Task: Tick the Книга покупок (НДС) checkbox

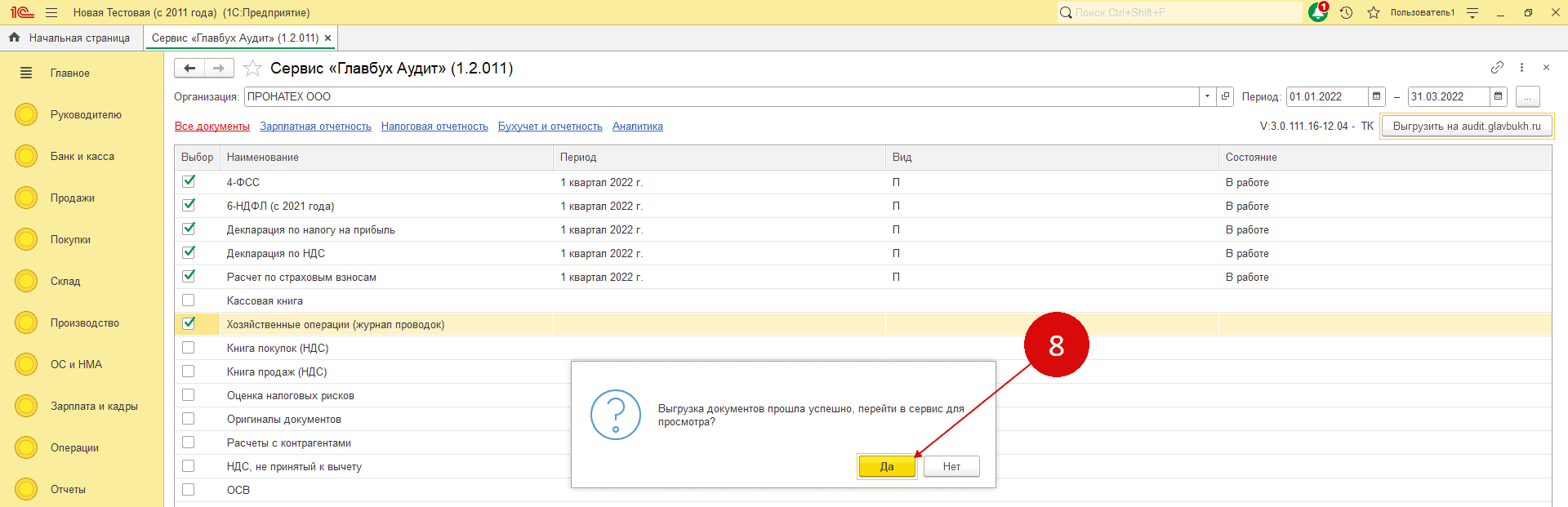Action: pos(189,348)
